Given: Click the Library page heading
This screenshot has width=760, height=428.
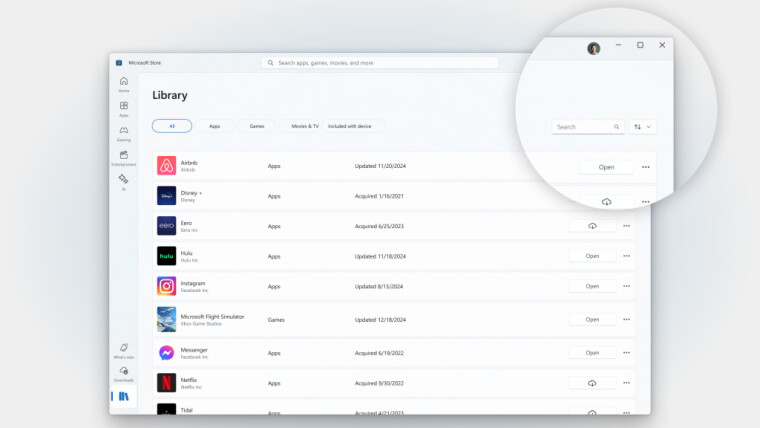Looking at the screenshot, I should click(x=170, y=95).
